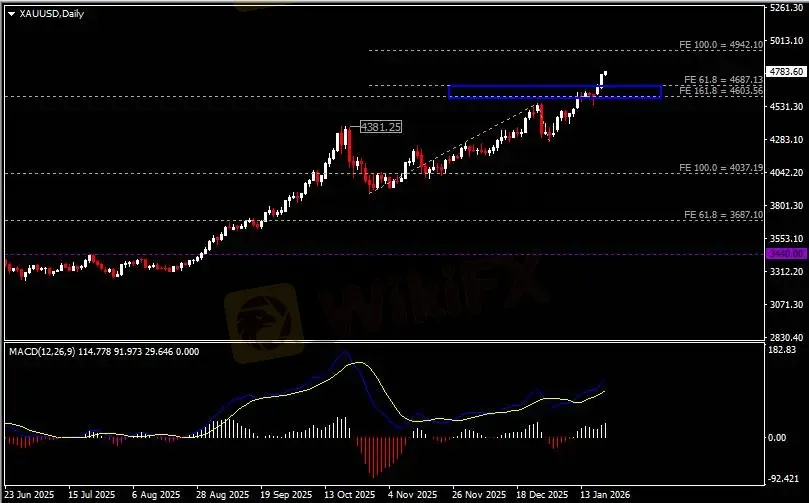Select the blue rectangle zone object
The width and height of the screenshot is (809, 503).
(555, 92)
